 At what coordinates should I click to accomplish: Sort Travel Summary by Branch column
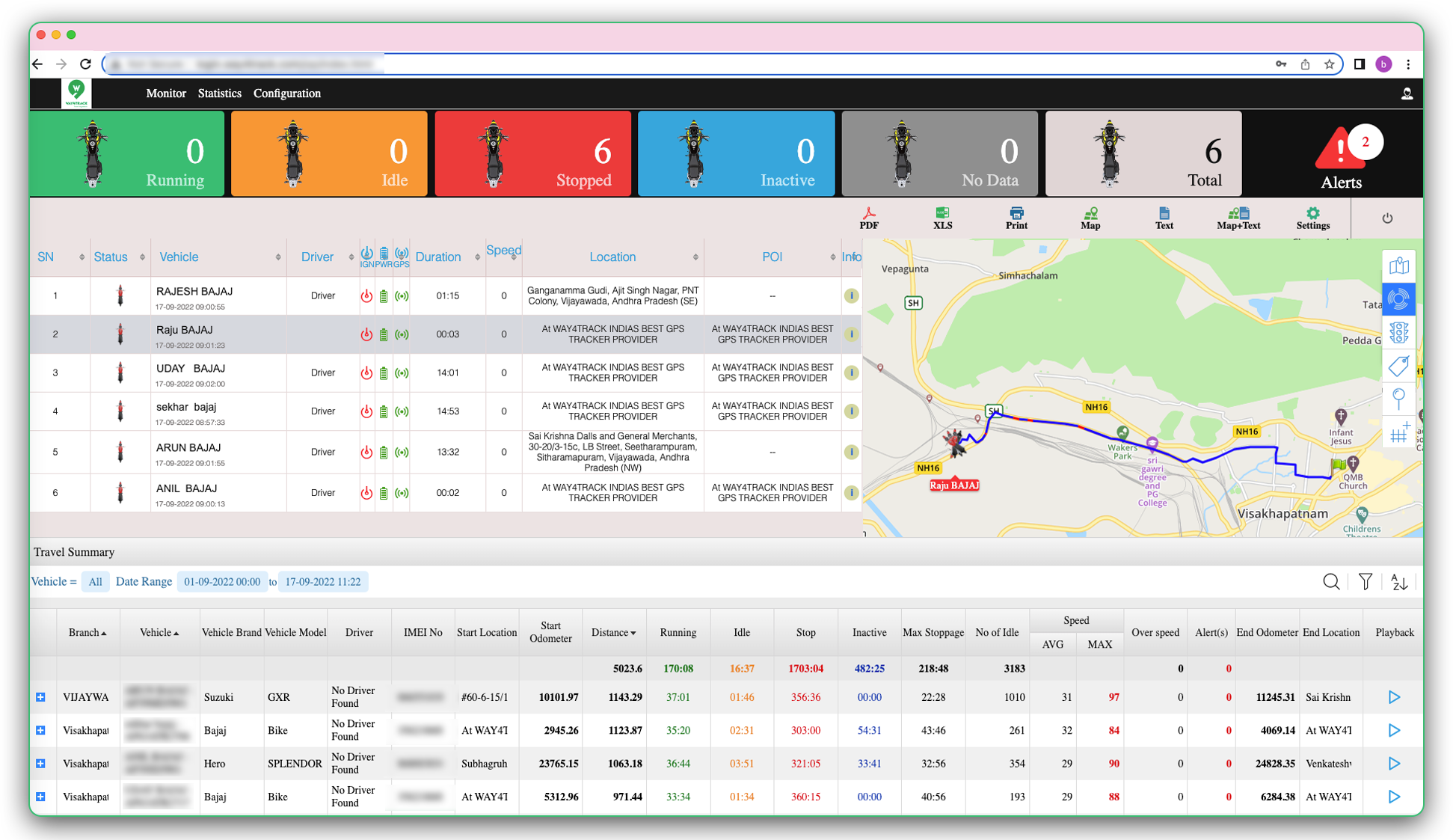click(x=87, y=633)
